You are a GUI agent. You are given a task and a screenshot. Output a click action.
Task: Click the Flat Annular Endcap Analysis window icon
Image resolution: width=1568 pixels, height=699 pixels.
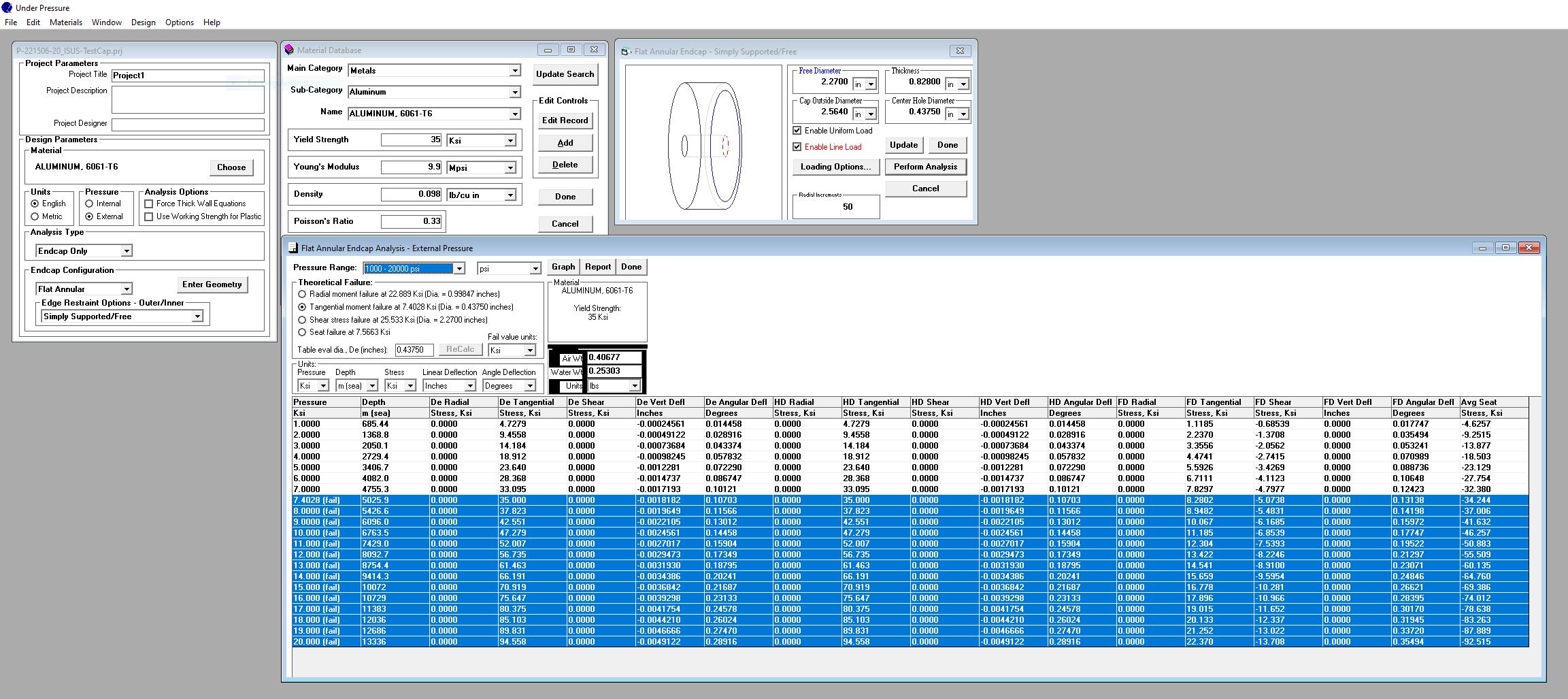[293, 248]
